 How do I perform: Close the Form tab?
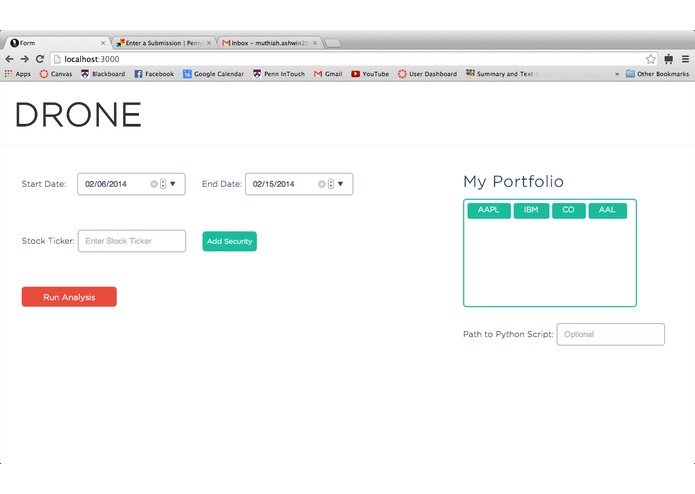tap(103, 43)
